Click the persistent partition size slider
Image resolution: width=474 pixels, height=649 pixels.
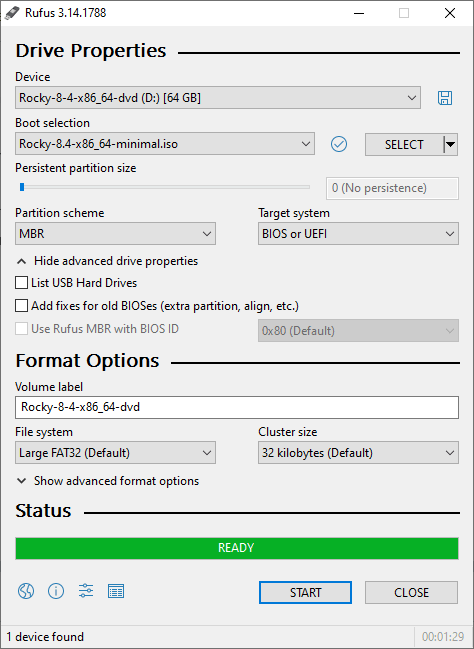point(163,187)
